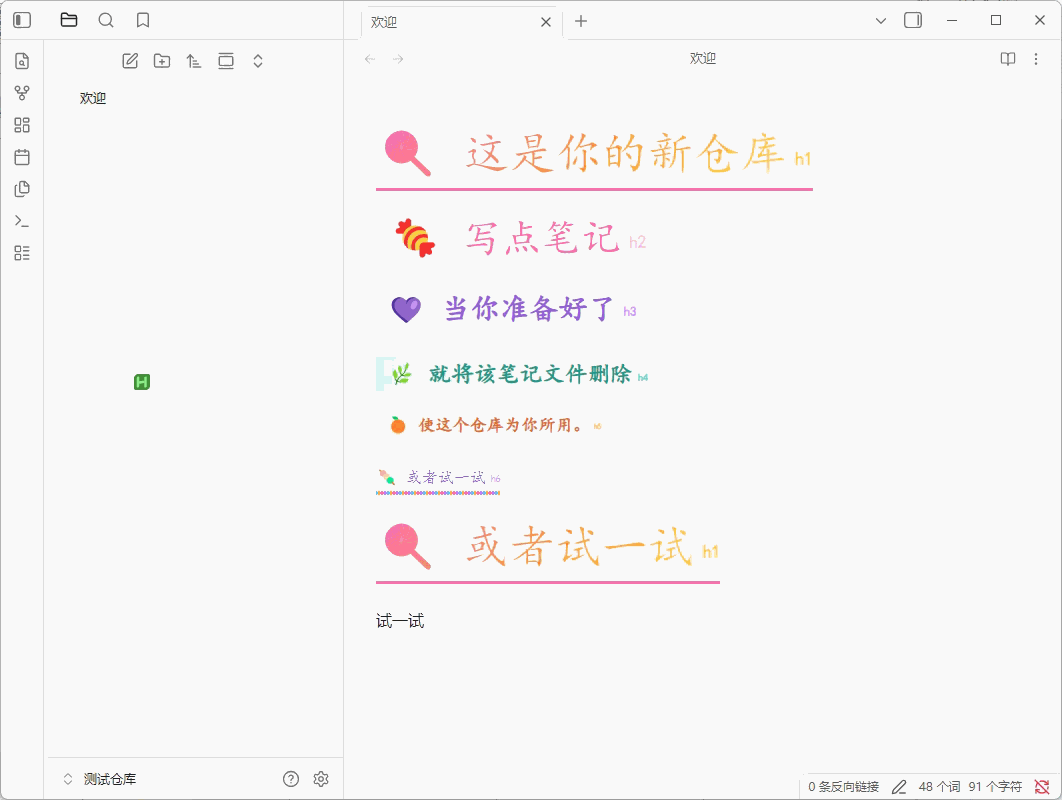Toggle the left sidebar panel
The width and height of the screenshot is (1062, 800).
[22, 20]
